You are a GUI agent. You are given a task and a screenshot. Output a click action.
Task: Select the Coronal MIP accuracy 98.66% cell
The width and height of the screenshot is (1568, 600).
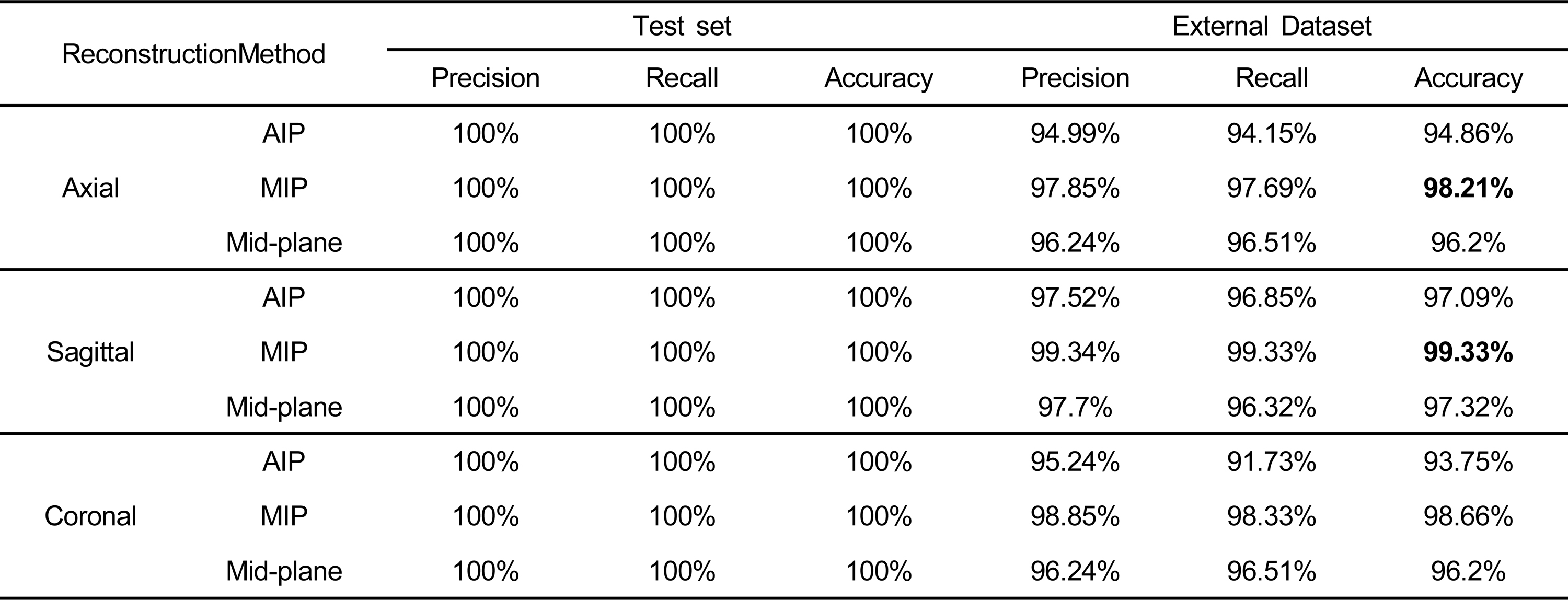(x=1468, y=516)
